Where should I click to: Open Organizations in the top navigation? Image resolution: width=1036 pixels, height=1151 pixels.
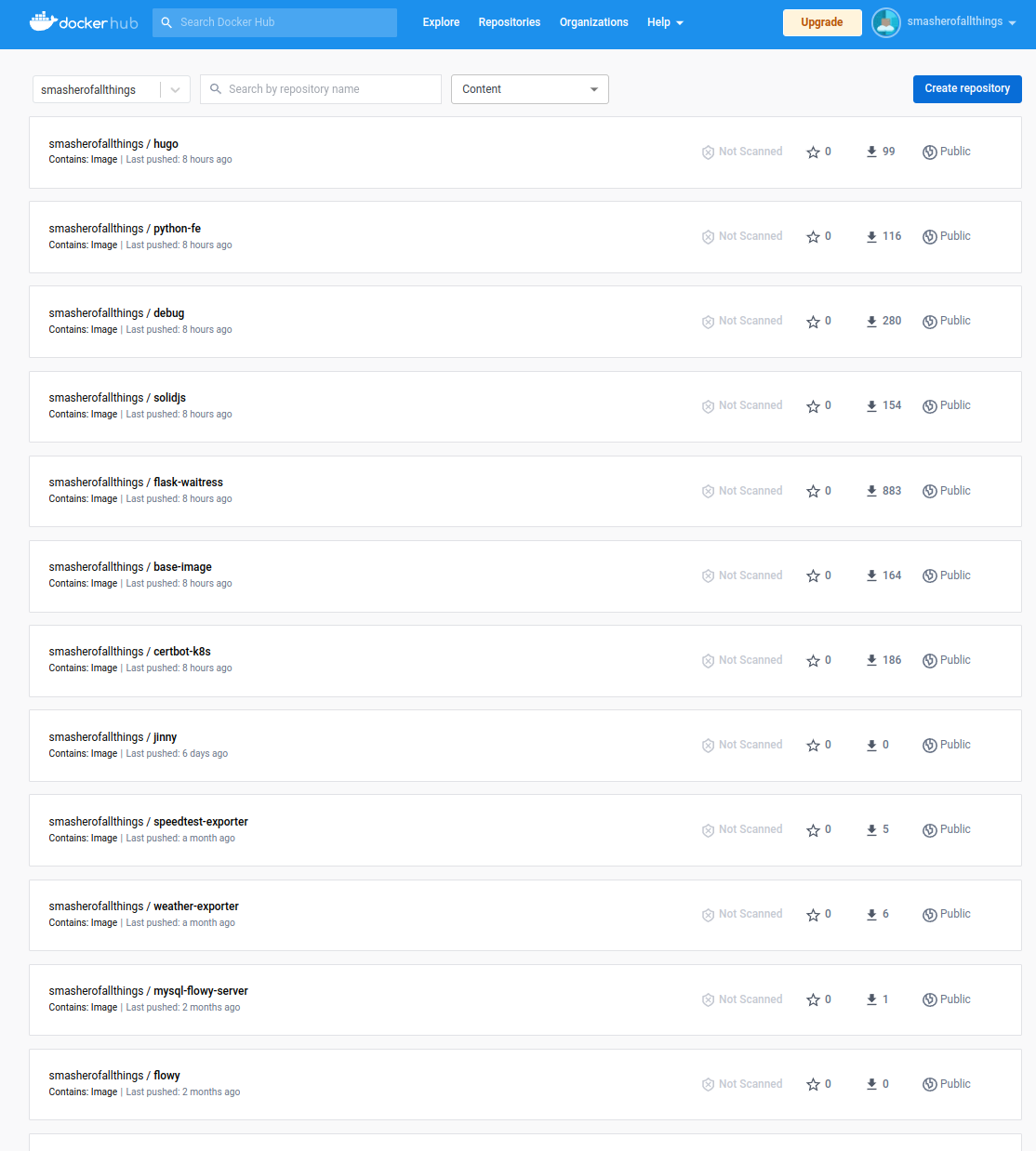tap(593, 22)
